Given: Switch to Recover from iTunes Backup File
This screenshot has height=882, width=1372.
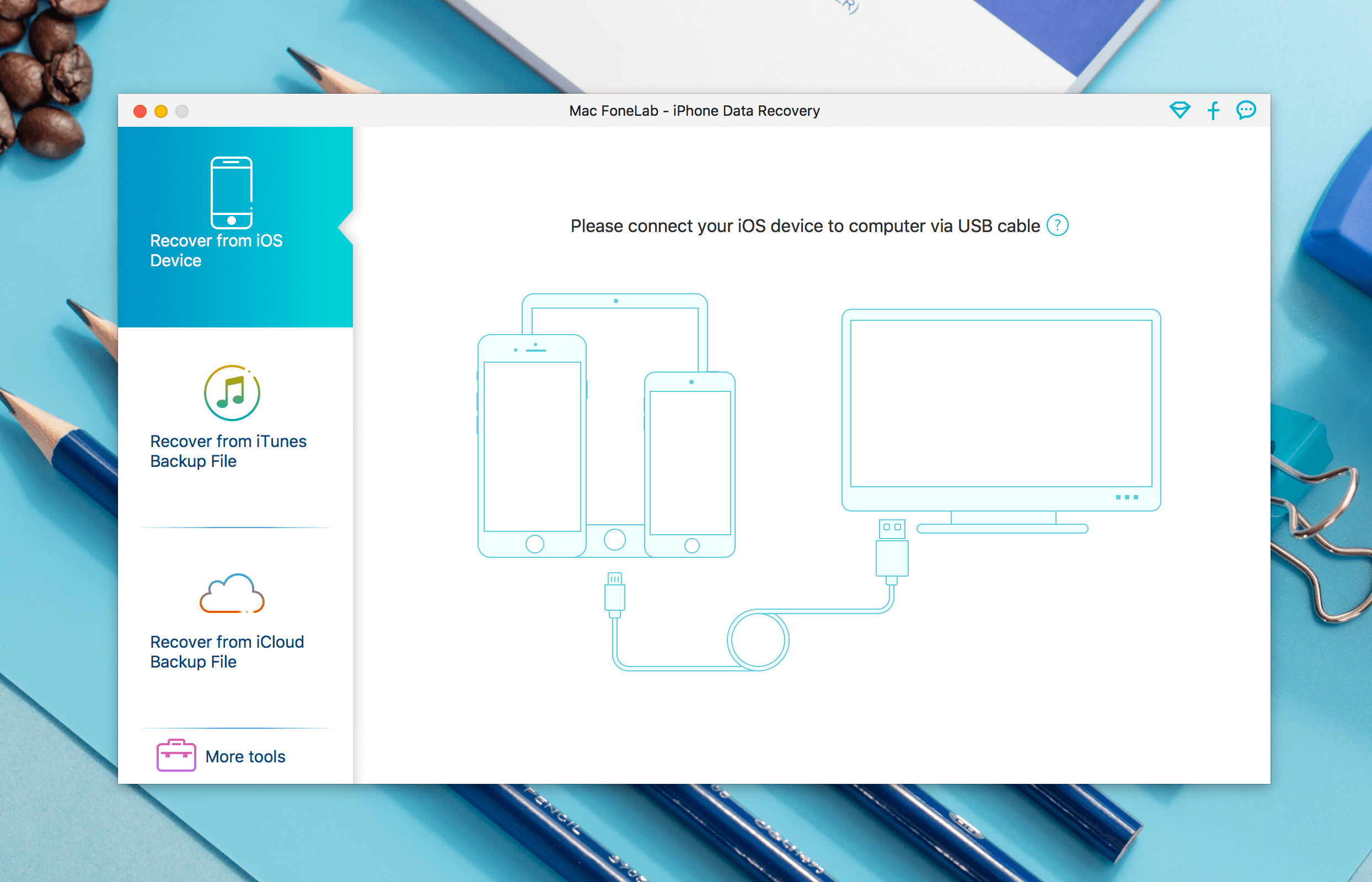Looking at the screenshot, I should tap(228, 451).
